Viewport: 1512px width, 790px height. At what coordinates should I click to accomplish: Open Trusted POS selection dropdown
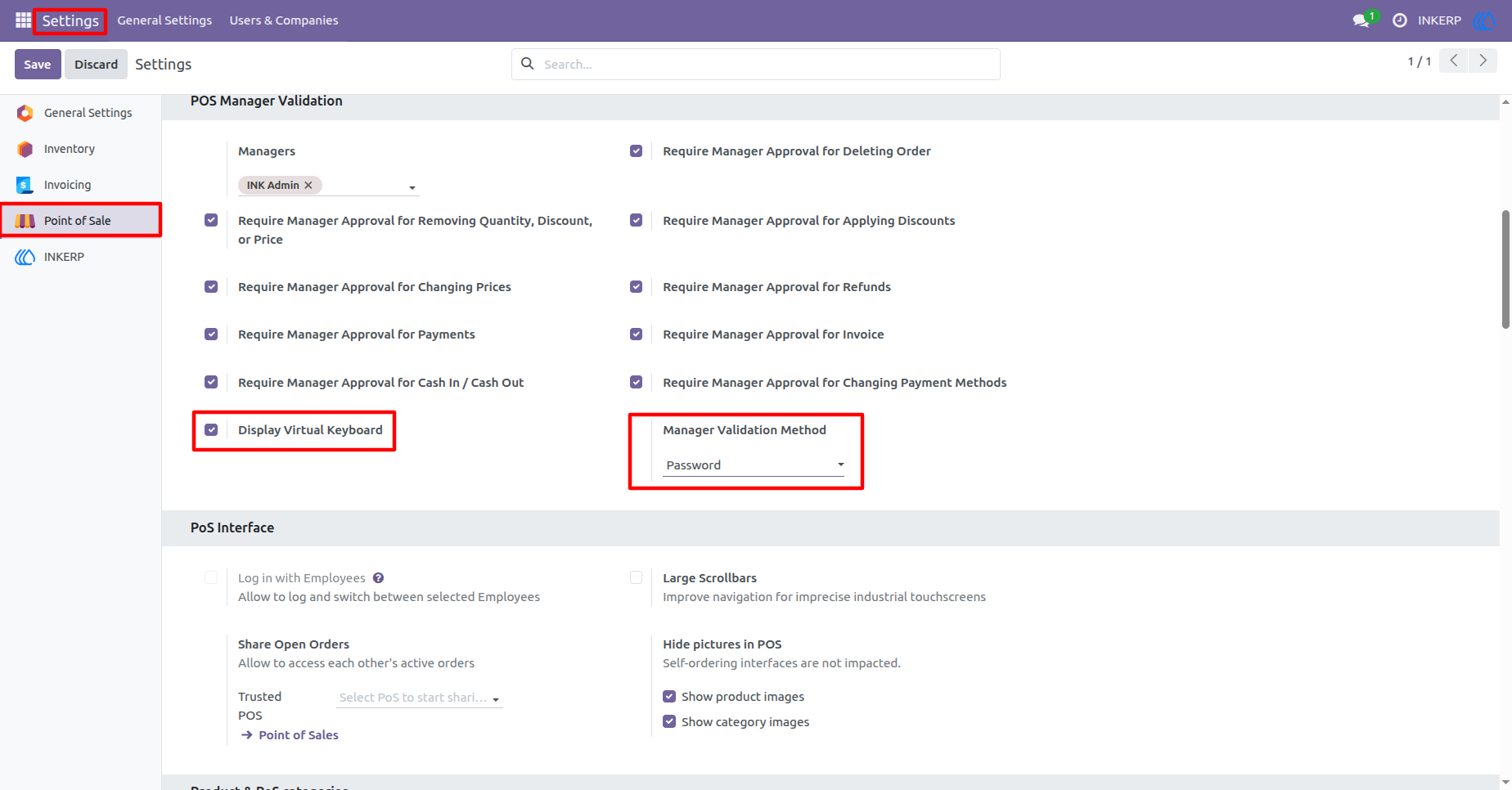point(420,698)
